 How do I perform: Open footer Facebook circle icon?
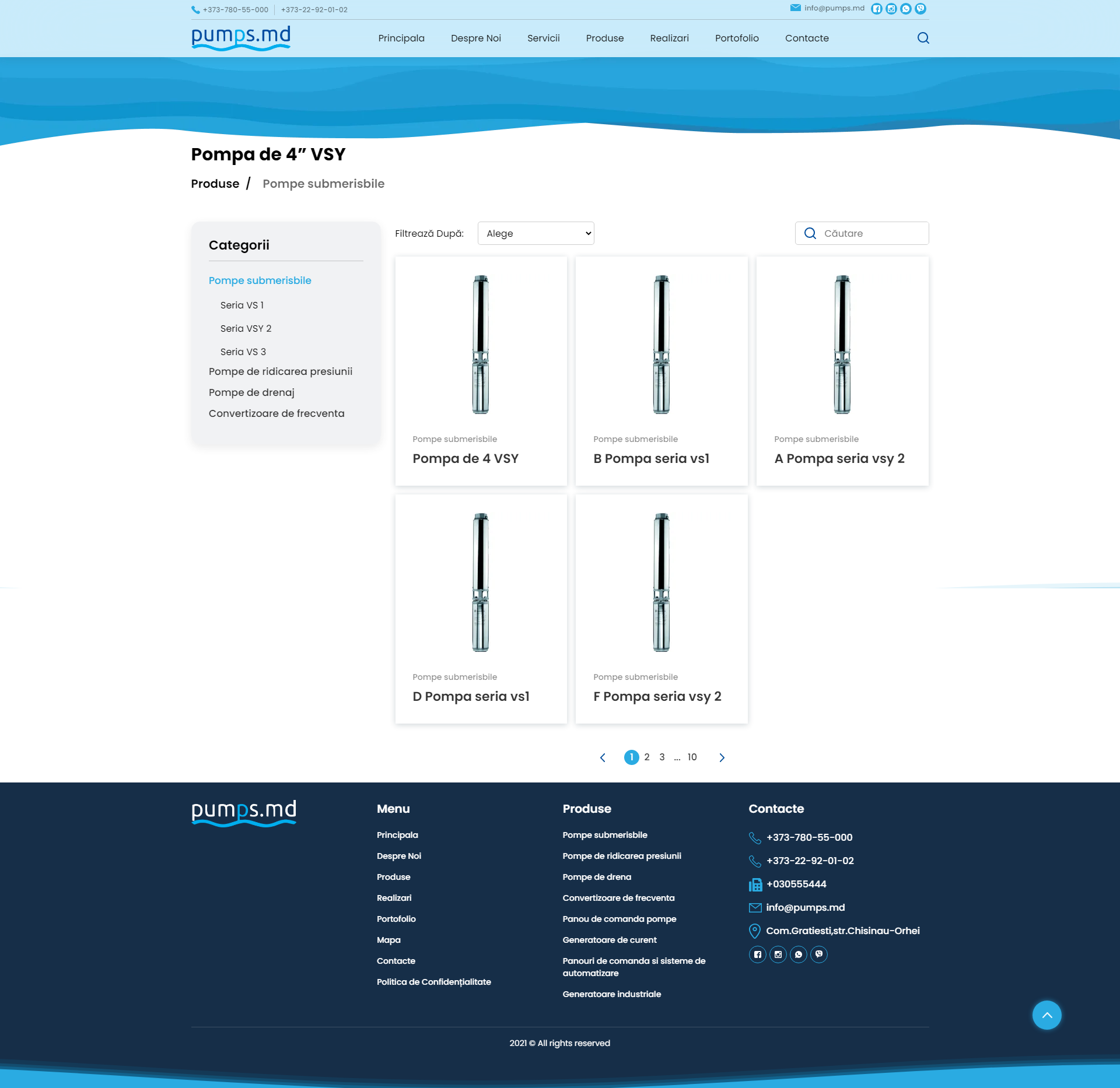pos(757,954)
